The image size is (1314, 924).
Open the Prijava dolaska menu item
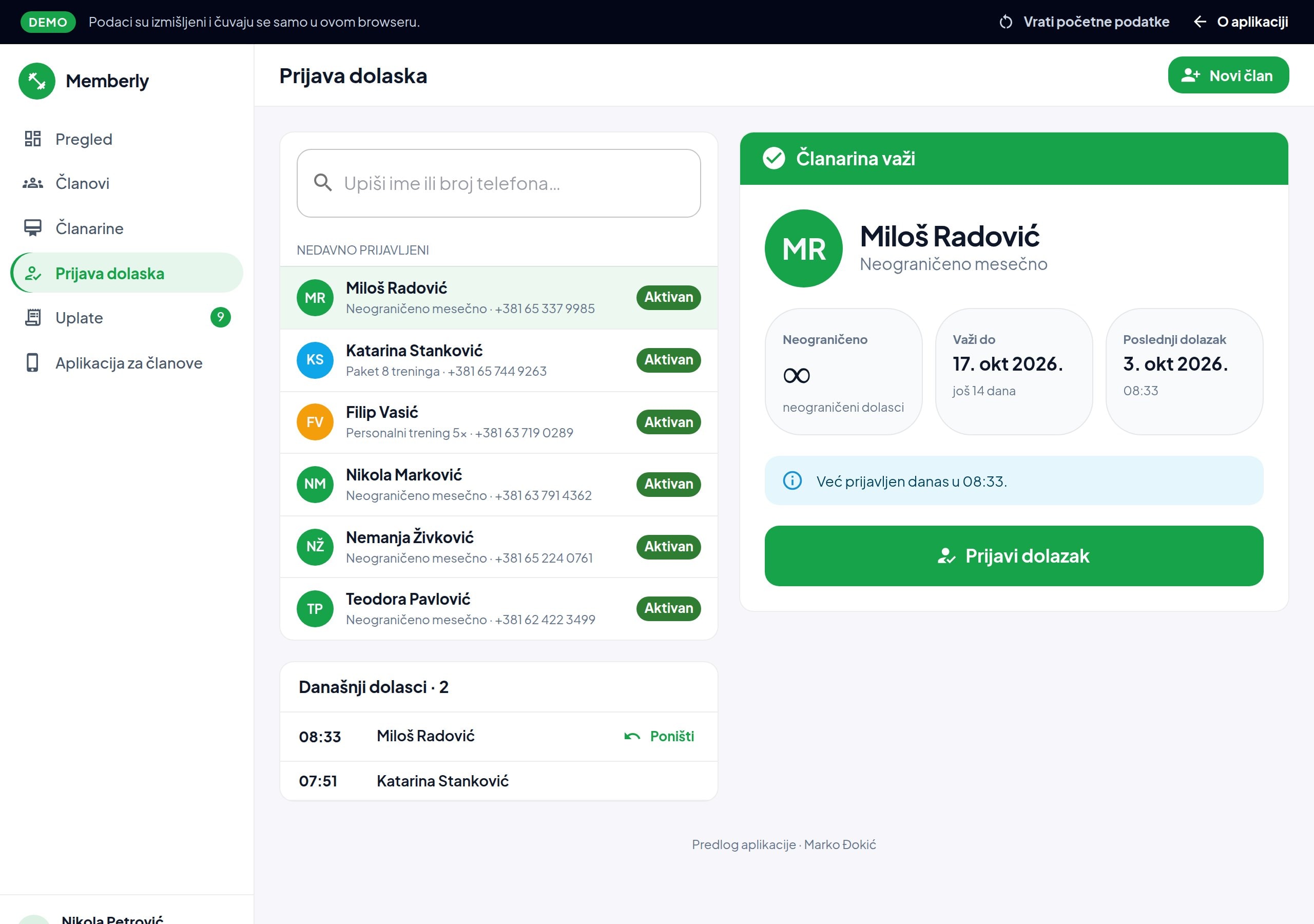(x=126, y=273)
